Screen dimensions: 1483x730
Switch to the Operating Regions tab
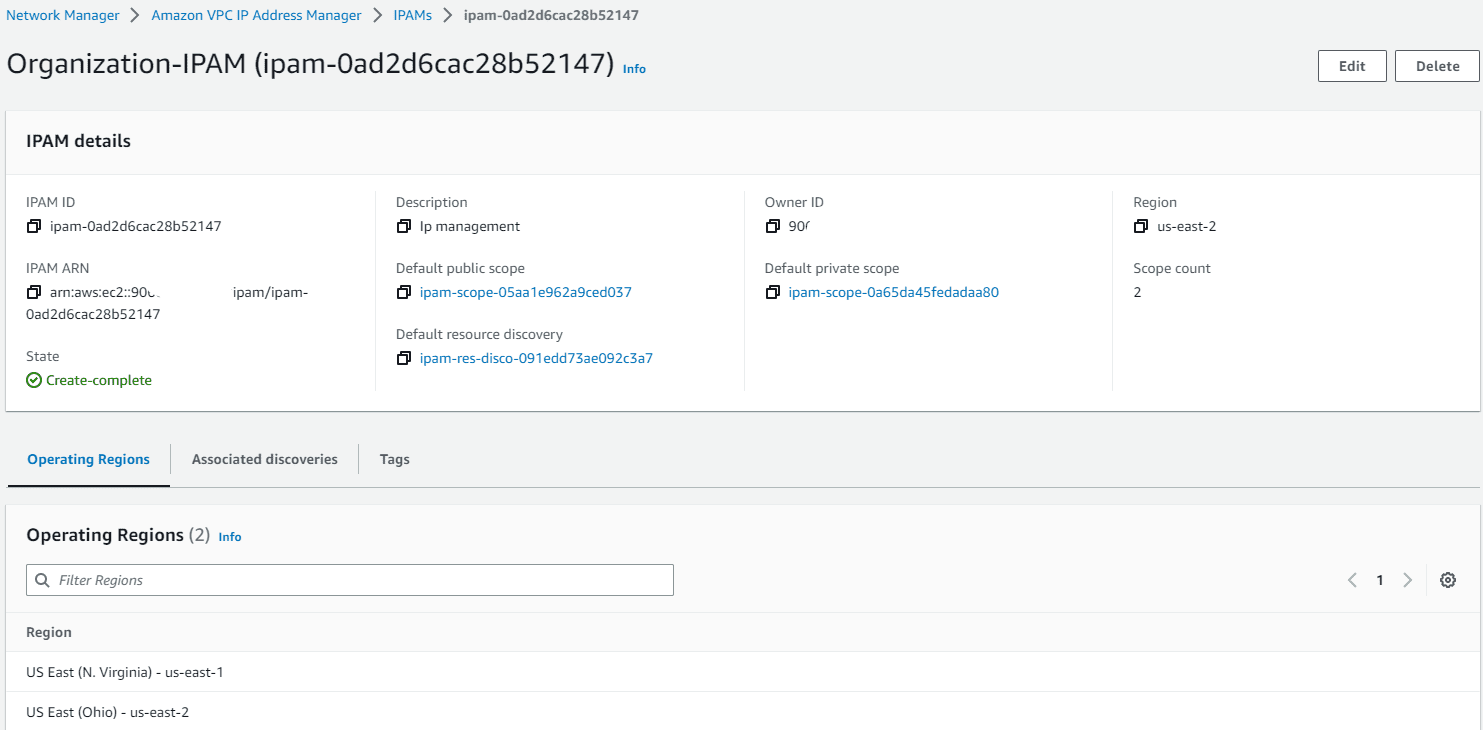[88, 459]
